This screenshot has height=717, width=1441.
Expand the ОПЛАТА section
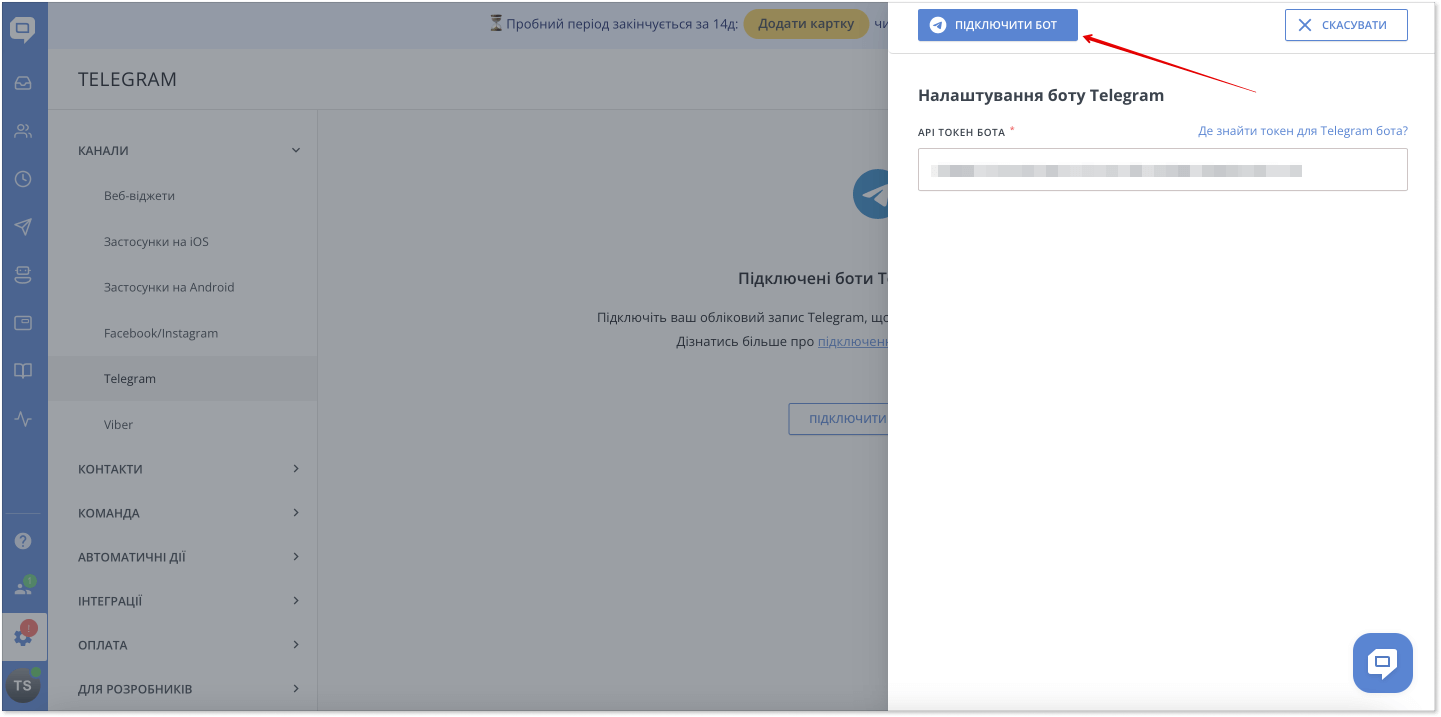coord(190,645)
